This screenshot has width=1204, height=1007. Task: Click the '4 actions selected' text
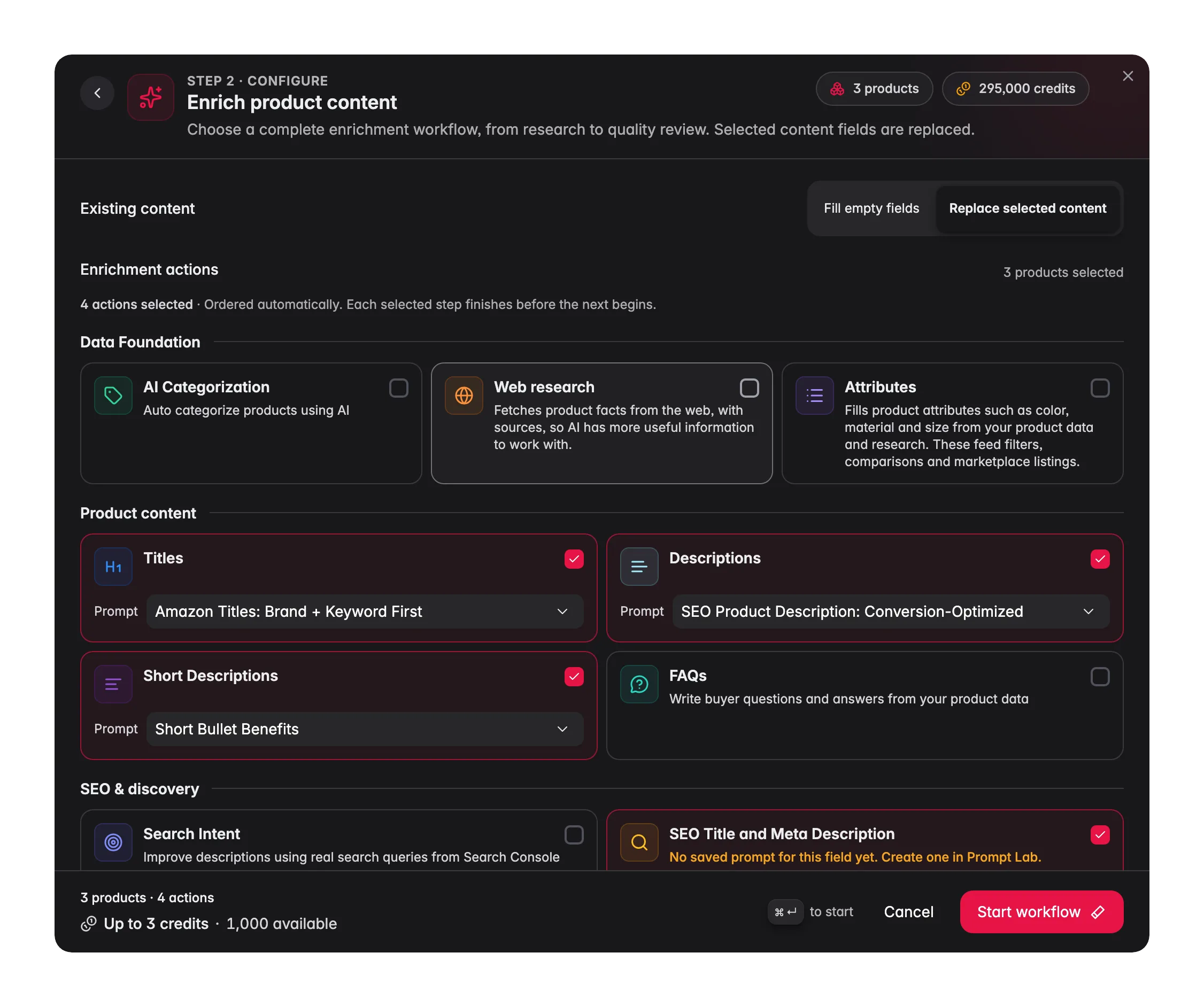136,304
